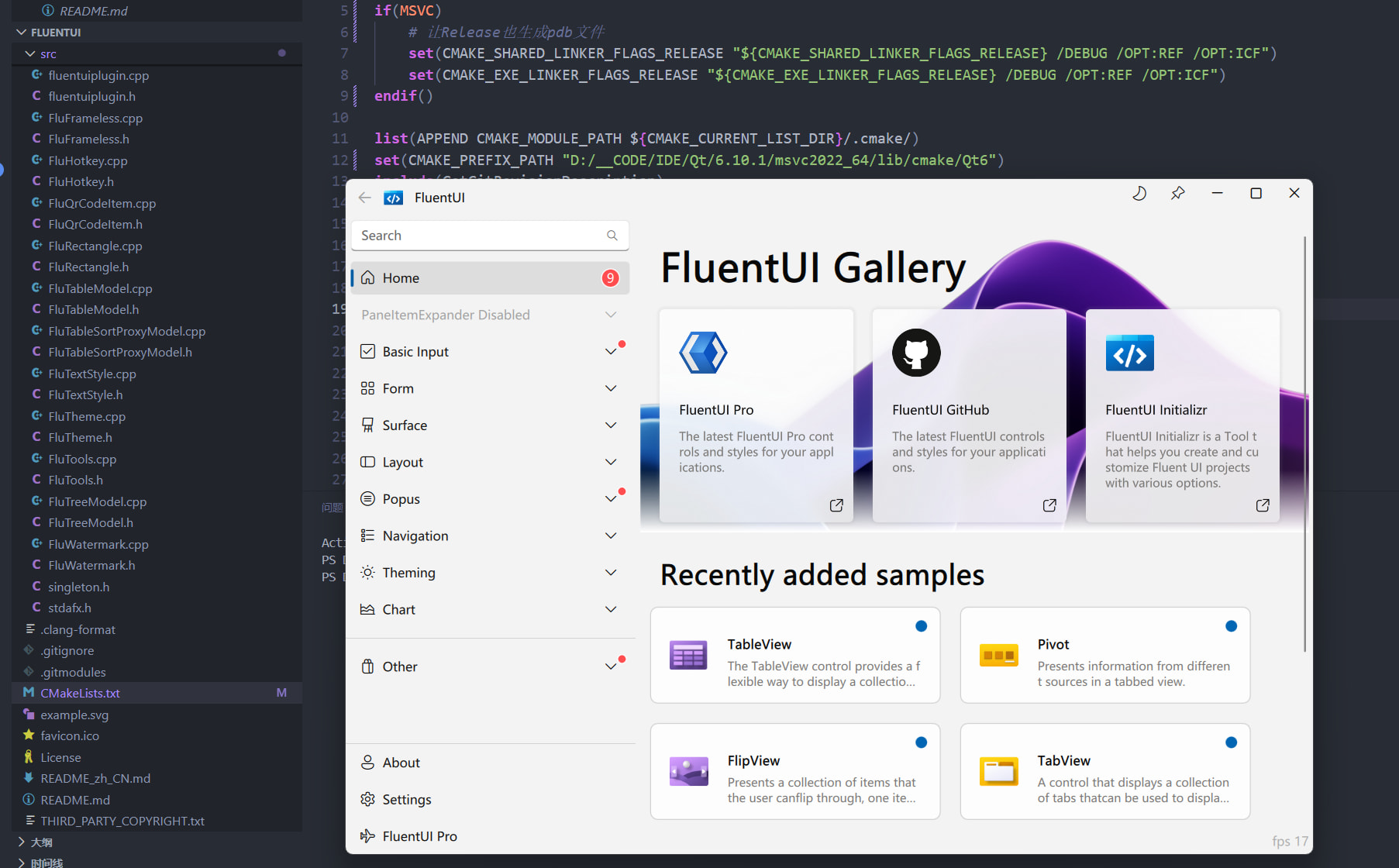The height and width of the screenshot is (868, 1399).
Task: Open the FluentUI GitHub card external link
Action: click(x=1049, y=505)
